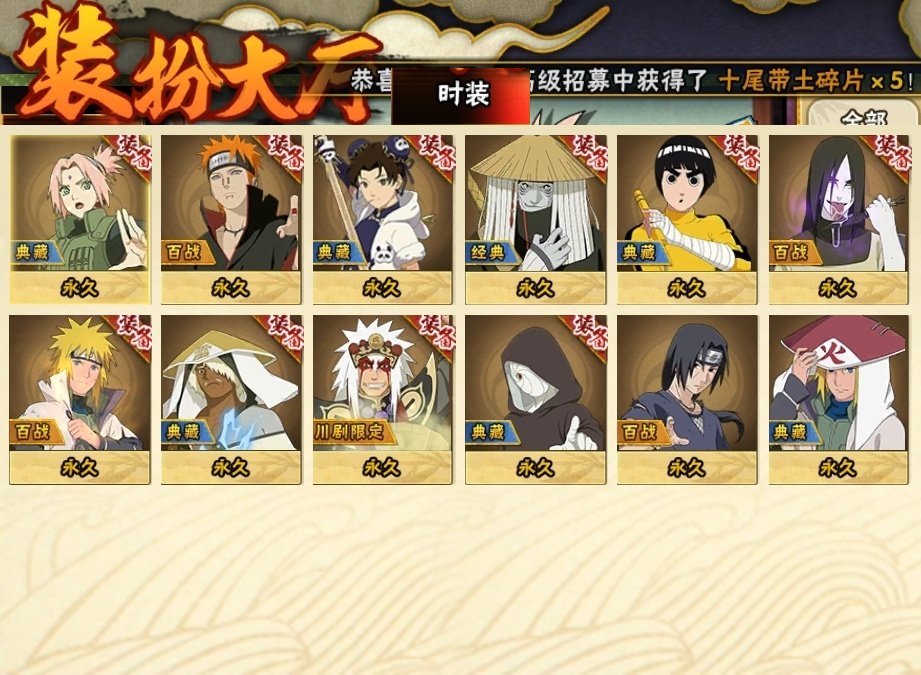Screen dimensions: 921x675
Task: Click the 装备 ribbon on Sakura card
Action: (x=130, y=154)
